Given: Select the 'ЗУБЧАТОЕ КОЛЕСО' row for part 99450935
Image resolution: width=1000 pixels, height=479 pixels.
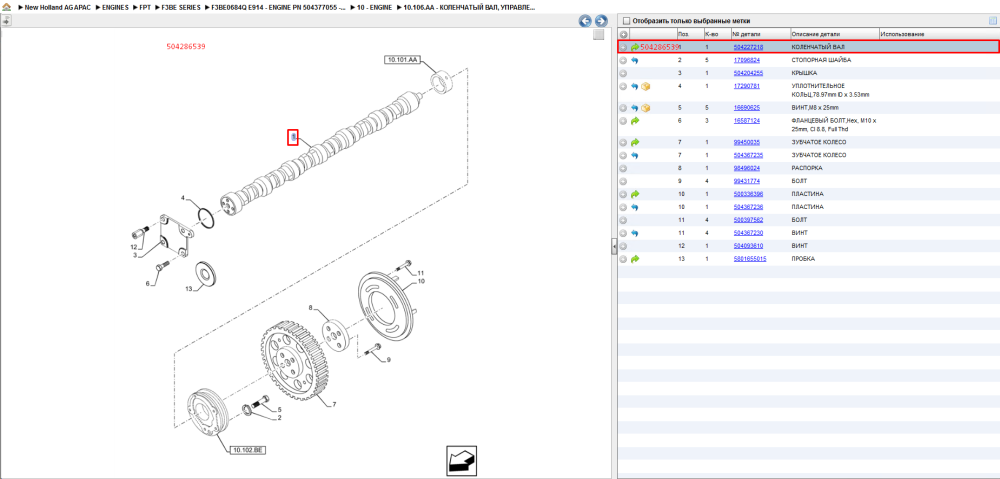Looking at the screenshot, I should pyautogui.click(x=807, y=142).
